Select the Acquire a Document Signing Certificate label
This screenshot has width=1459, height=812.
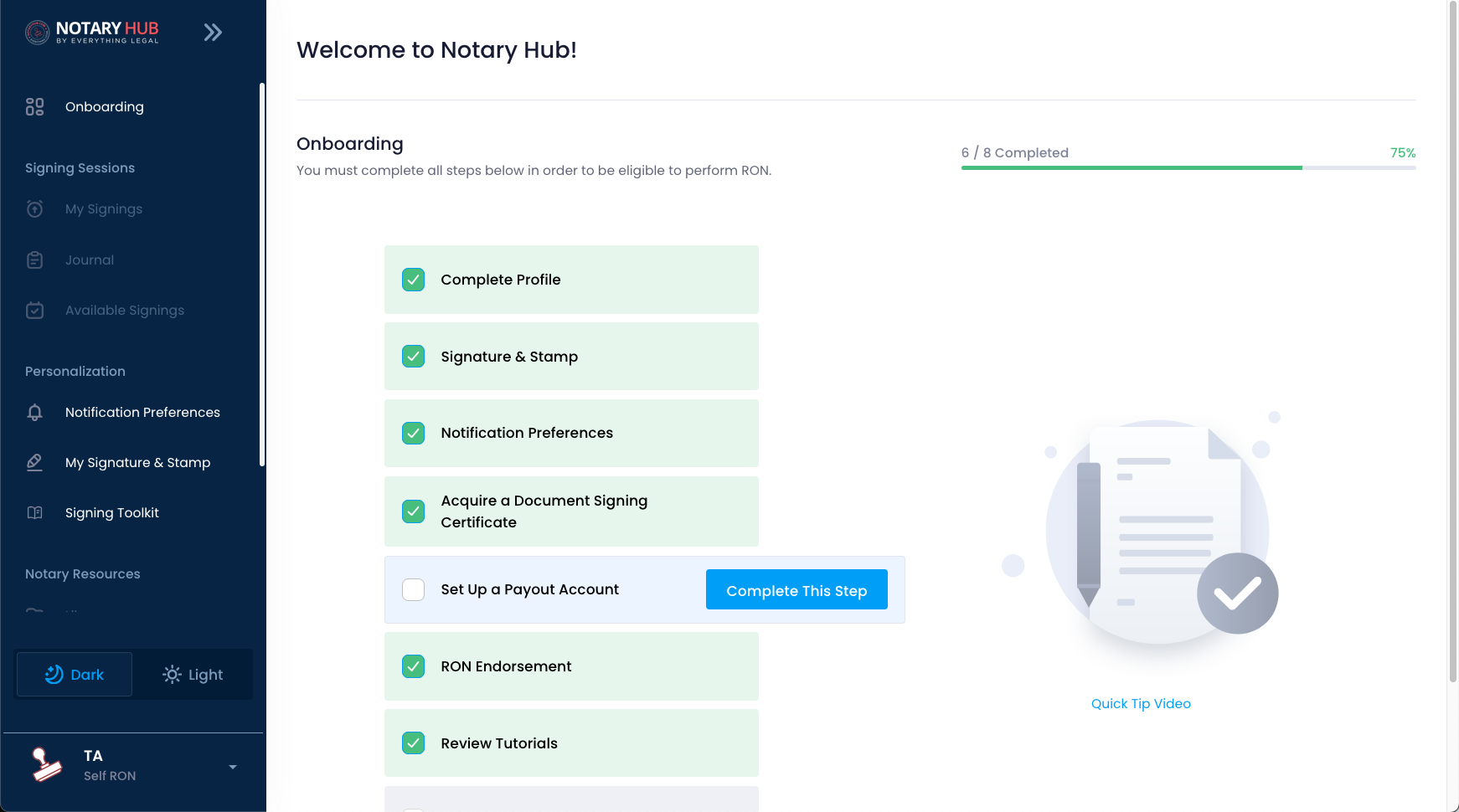544,511
